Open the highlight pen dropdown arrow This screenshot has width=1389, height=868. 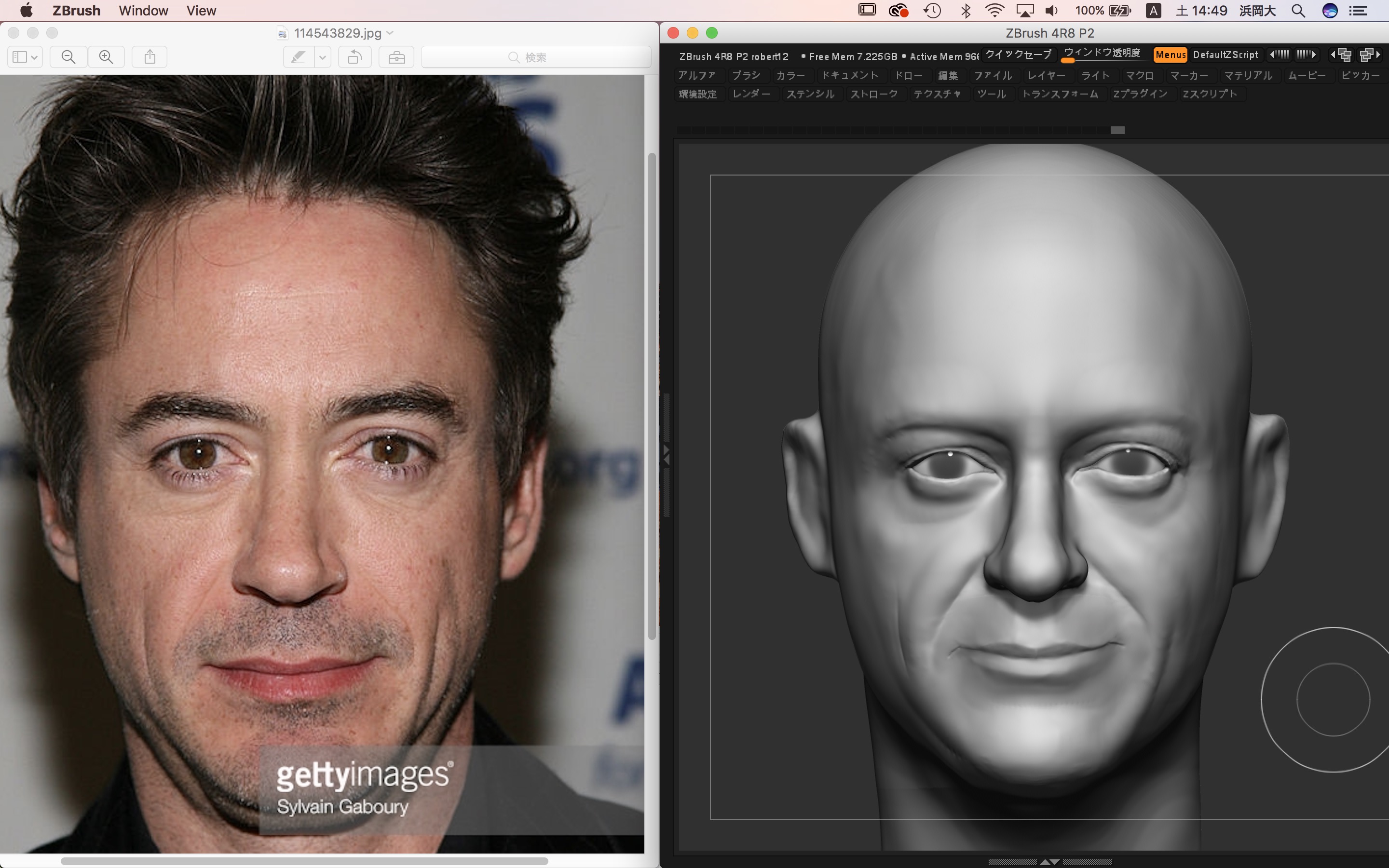[x=323, y=57]
